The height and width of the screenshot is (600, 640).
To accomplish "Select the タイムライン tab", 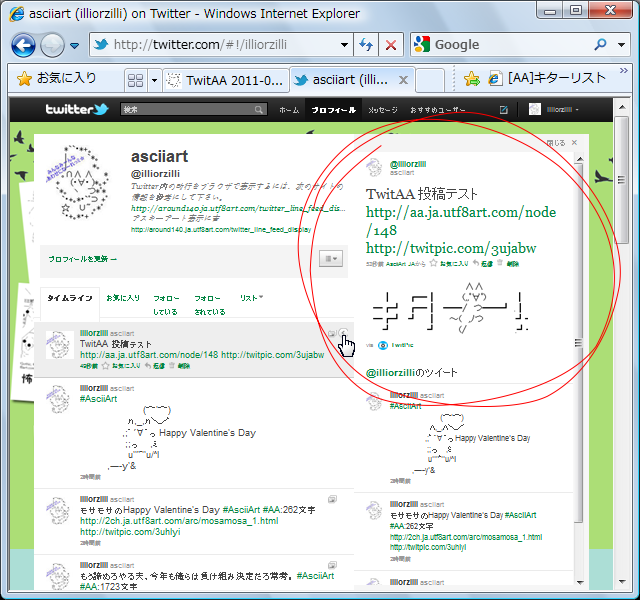I will pos(70,298).
